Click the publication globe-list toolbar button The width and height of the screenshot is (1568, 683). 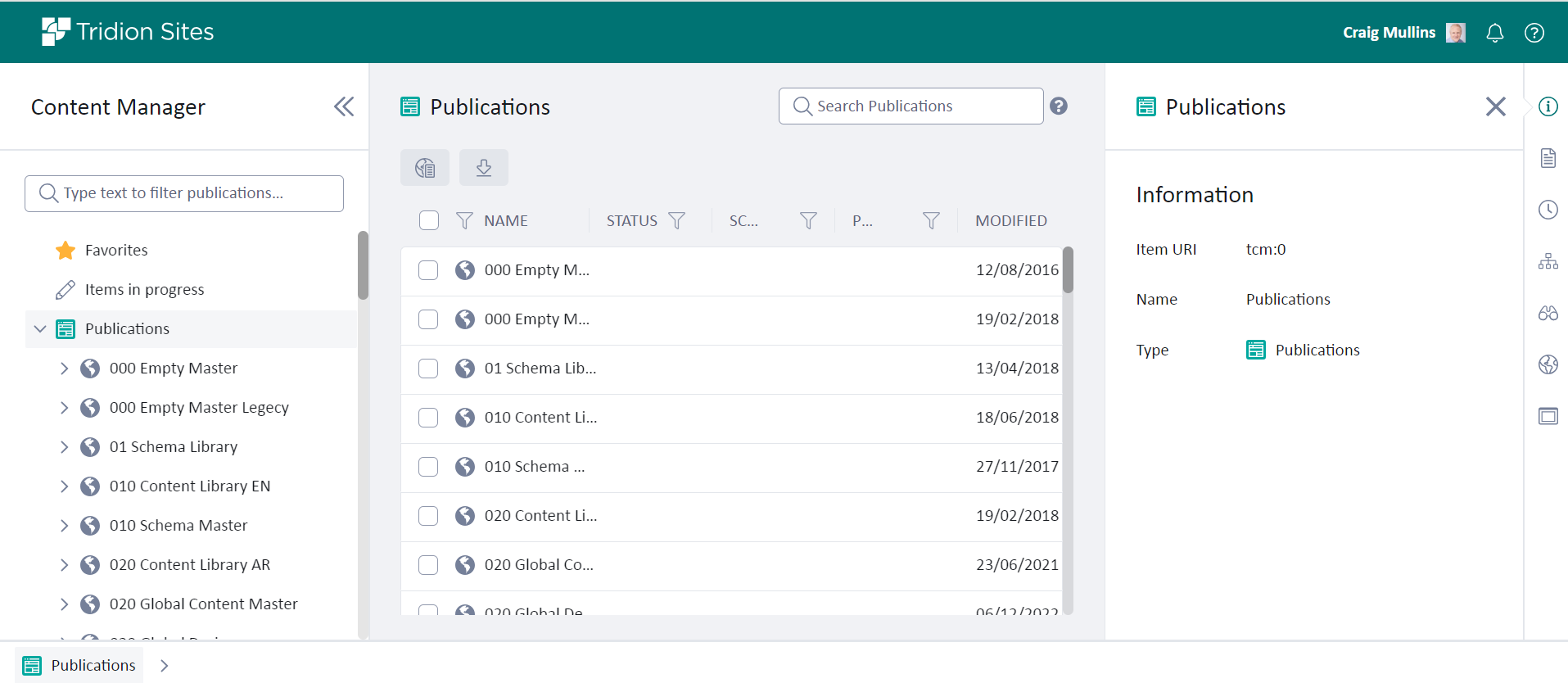pos(425,168)
